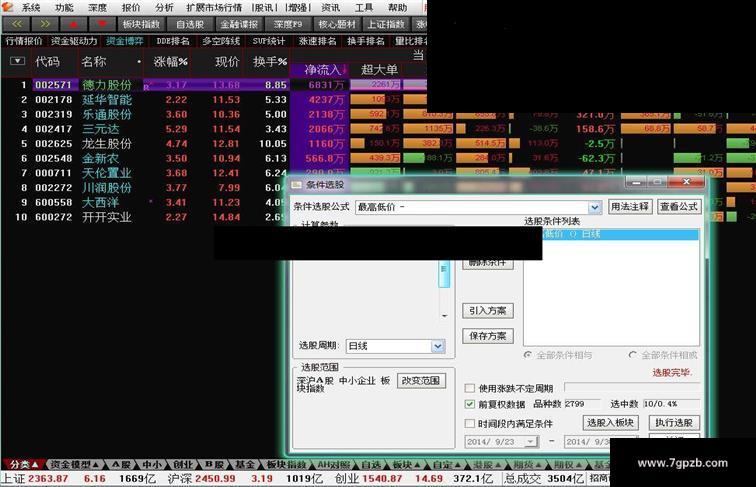Open the 功能 menu
The height and width of the screenshot is (487, 756).
pyautogui.click(x=64, y=7)
